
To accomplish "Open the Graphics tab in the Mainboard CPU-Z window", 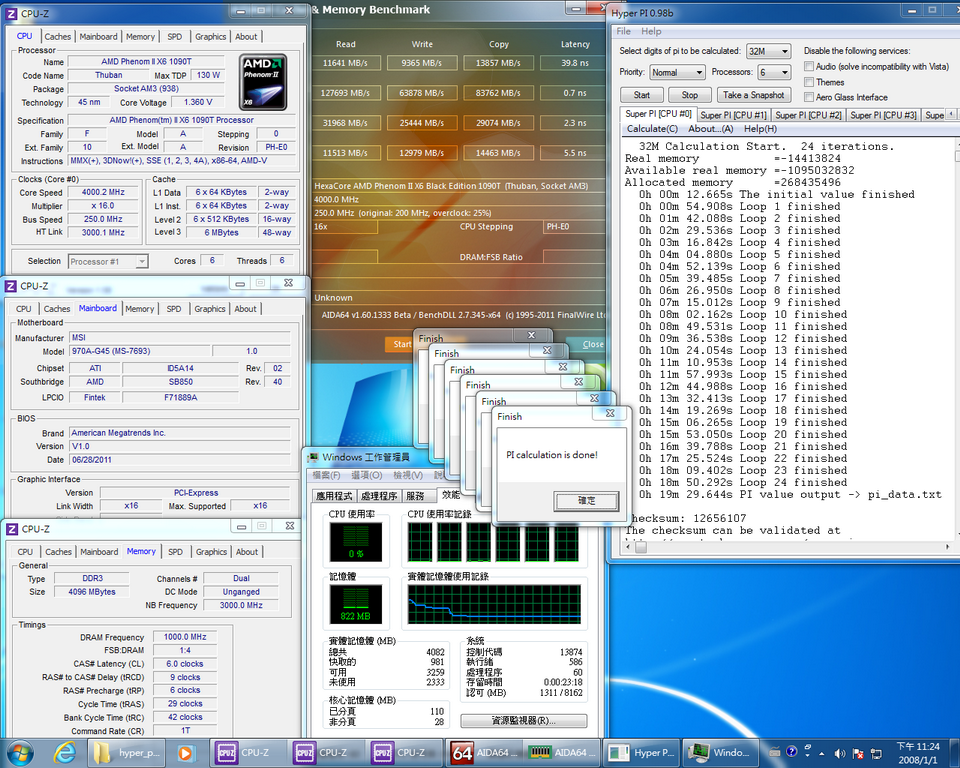I will click(x=210, y=309).
